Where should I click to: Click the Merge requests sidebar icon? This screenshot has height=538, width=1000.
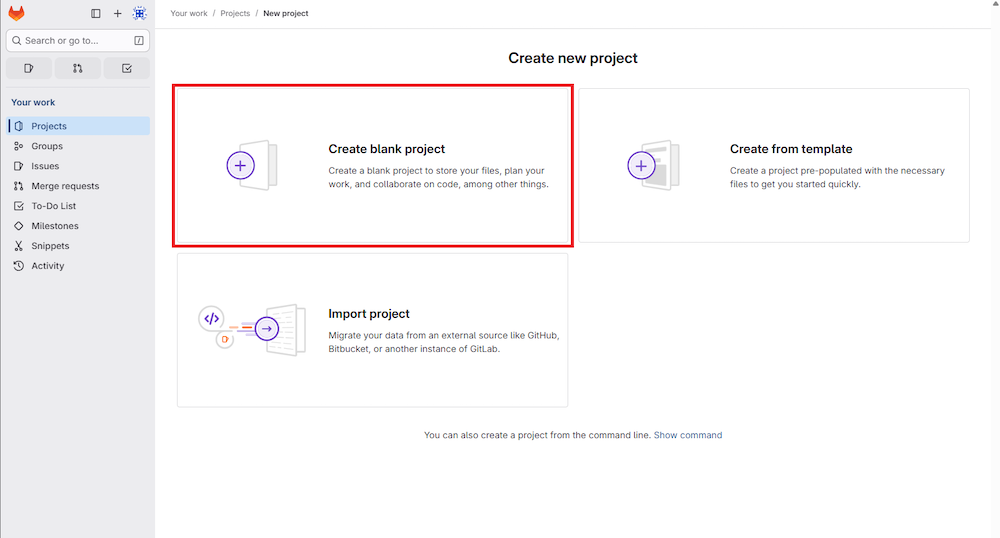point(19,186)
